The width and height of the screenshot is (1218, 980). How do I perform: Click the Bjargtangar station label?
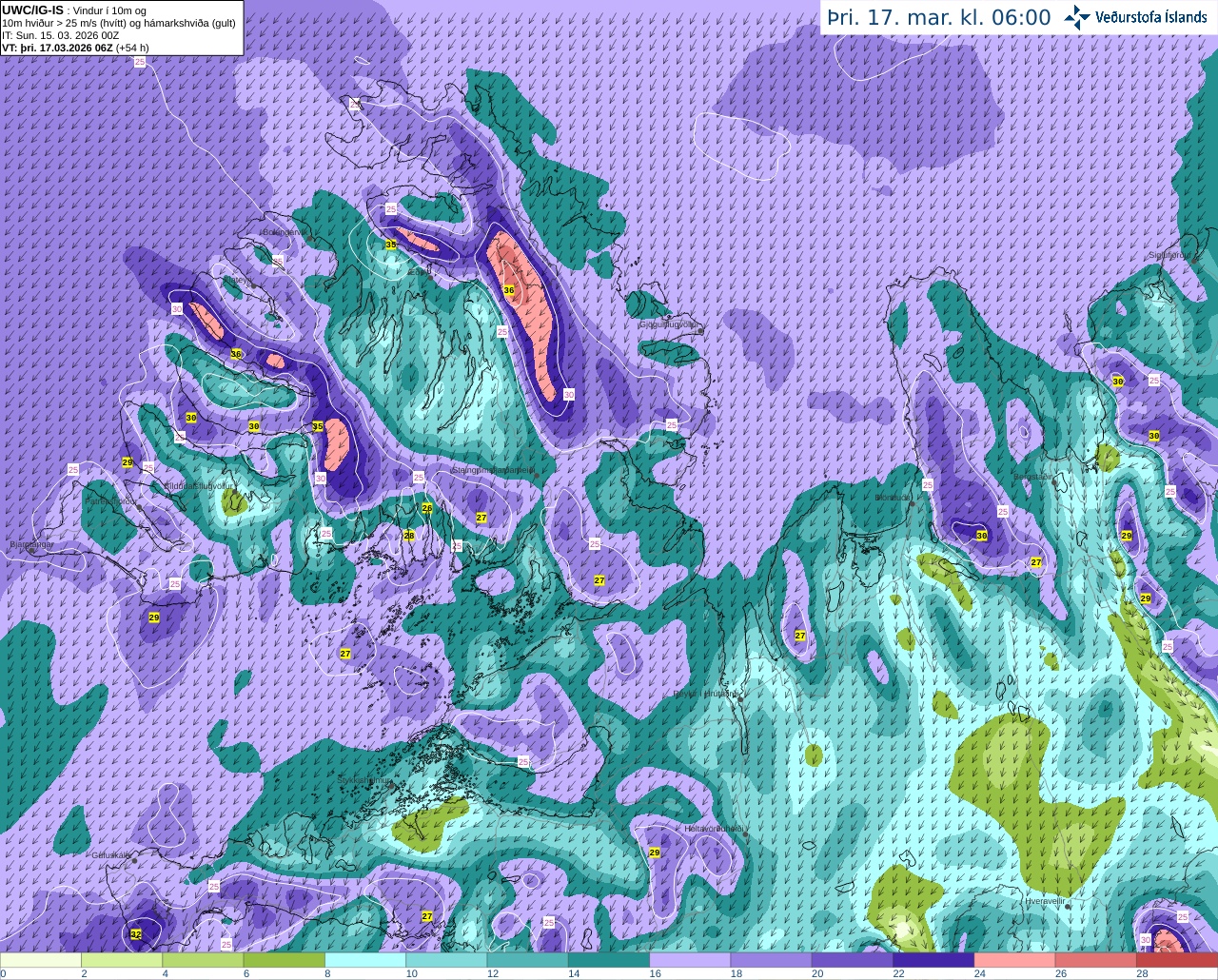click(x=31, y=545)
